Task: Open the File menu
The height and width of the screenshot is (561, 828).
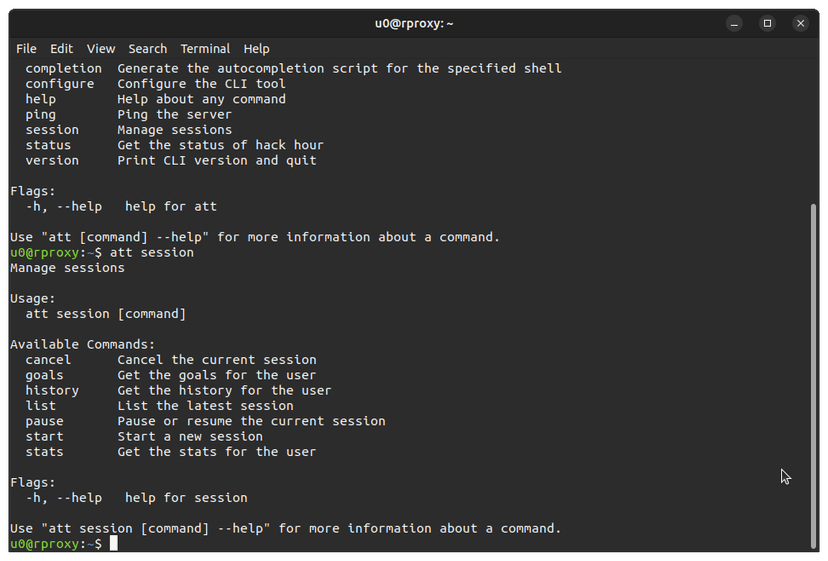Action: pyautogui.click(x=26, y=48)
